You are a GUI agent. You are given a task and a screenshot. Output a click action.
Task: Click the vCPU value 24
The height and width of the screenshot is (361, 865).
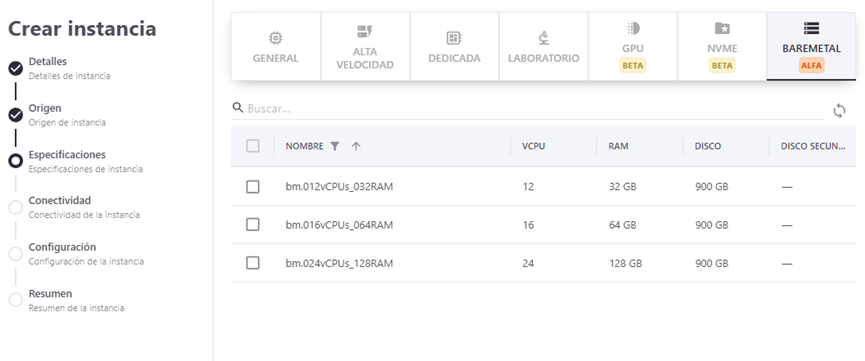[528, 264]
